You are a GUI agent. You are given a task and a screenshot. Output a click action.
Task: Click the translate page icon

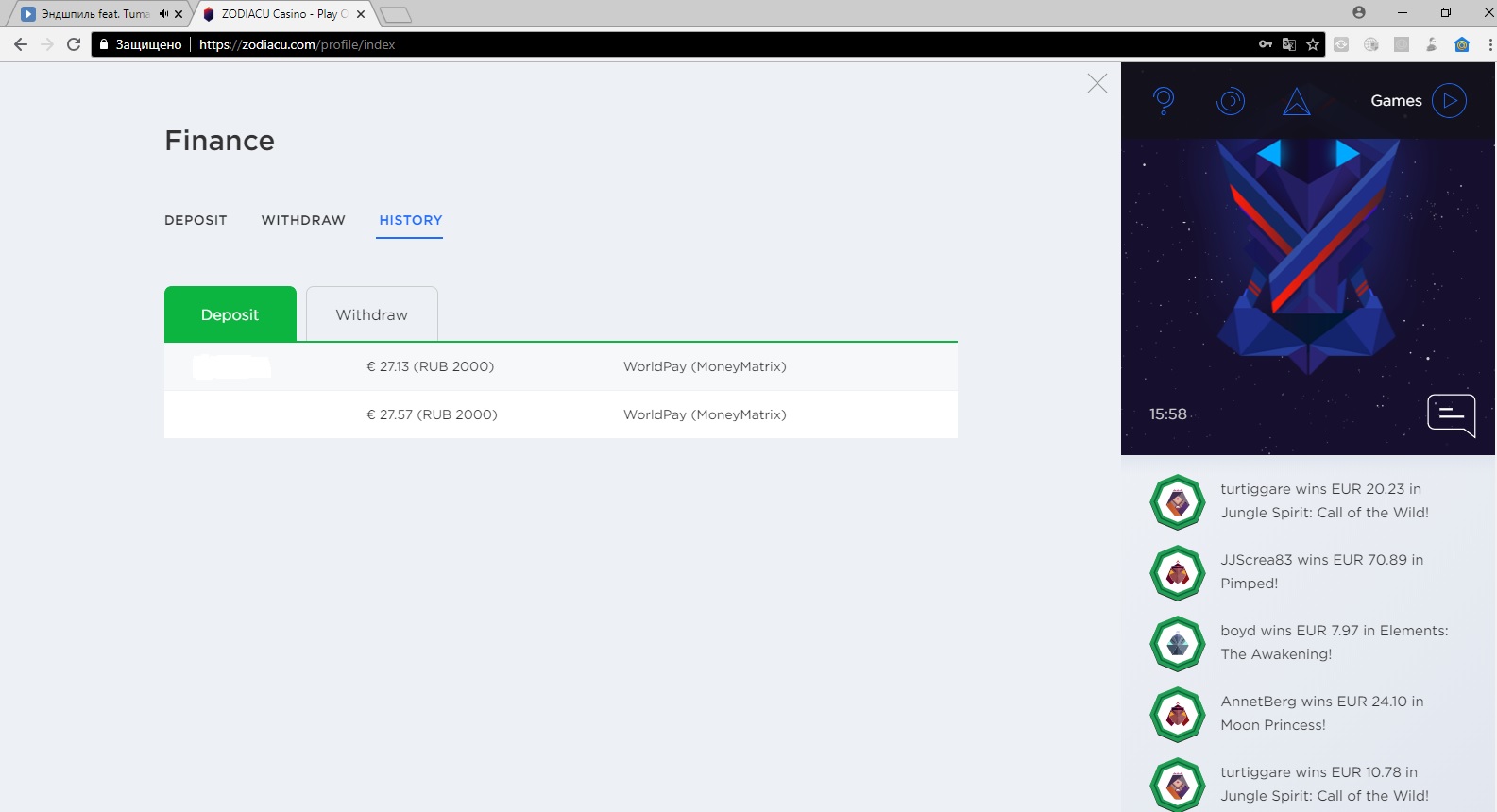(x=1289, y=44)
